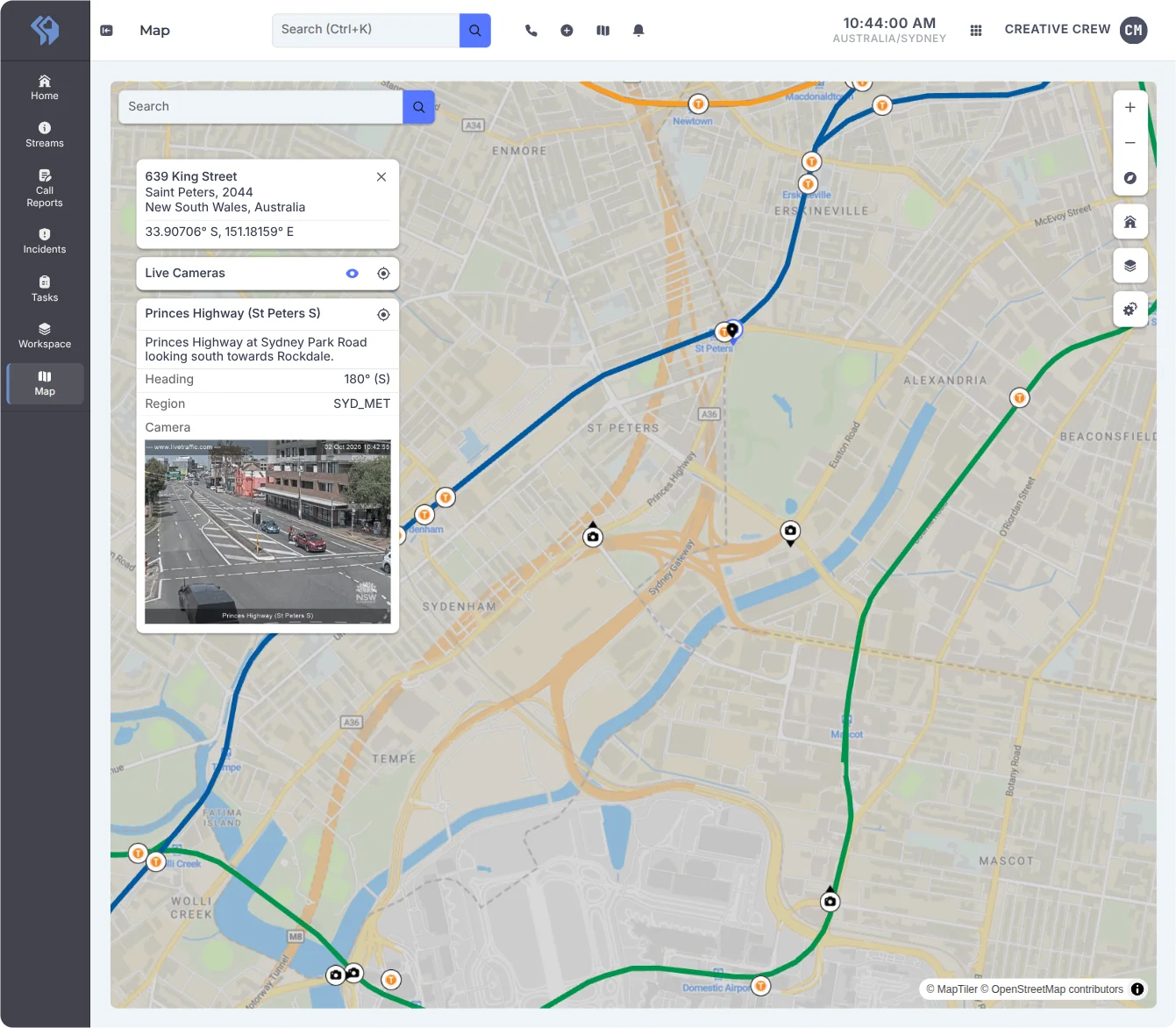Open map settings gear button

pos(1130,310)
